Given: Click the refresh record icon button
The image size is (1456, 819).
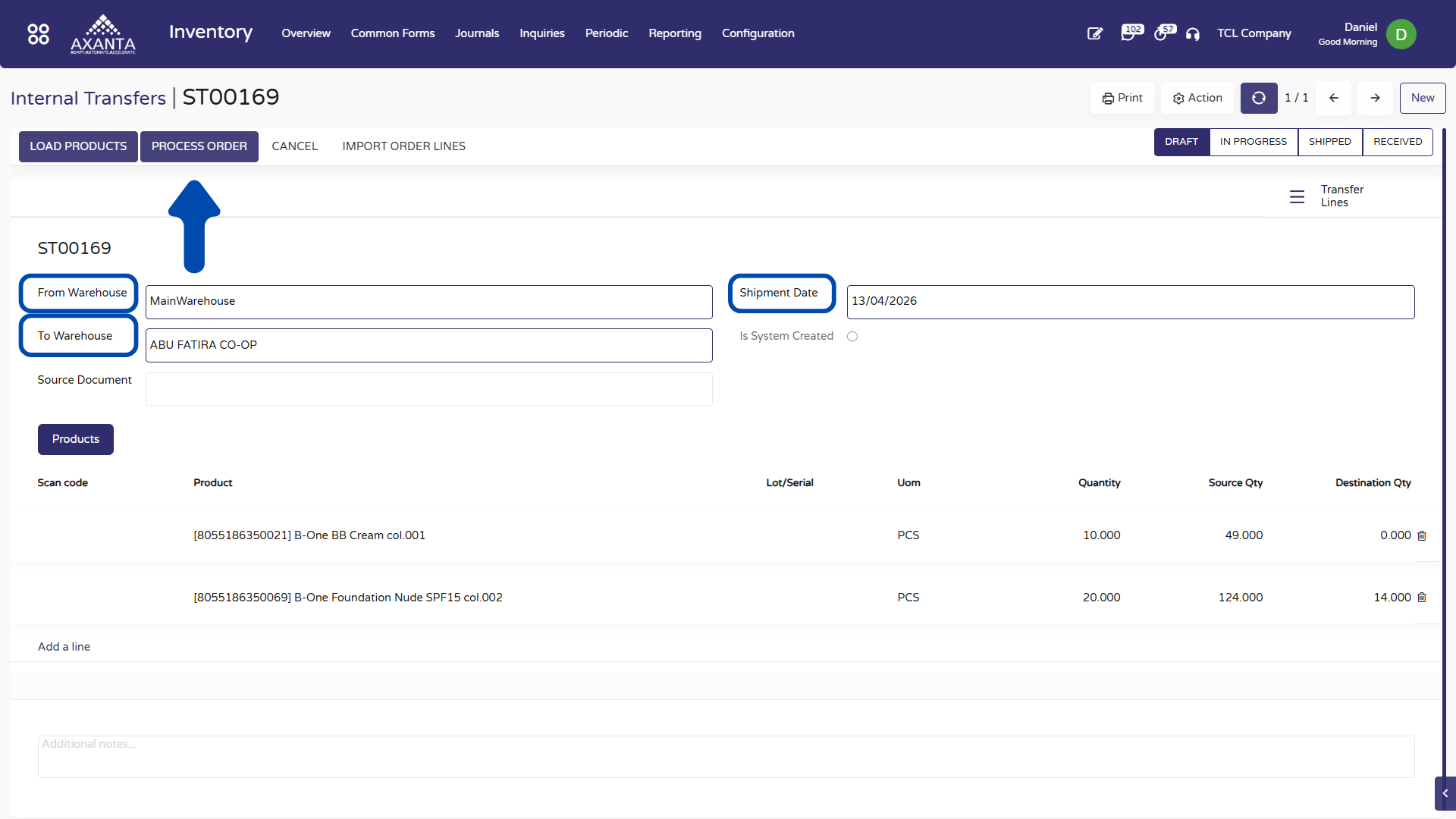Looking at the screenshot, I should point(1258,98).
